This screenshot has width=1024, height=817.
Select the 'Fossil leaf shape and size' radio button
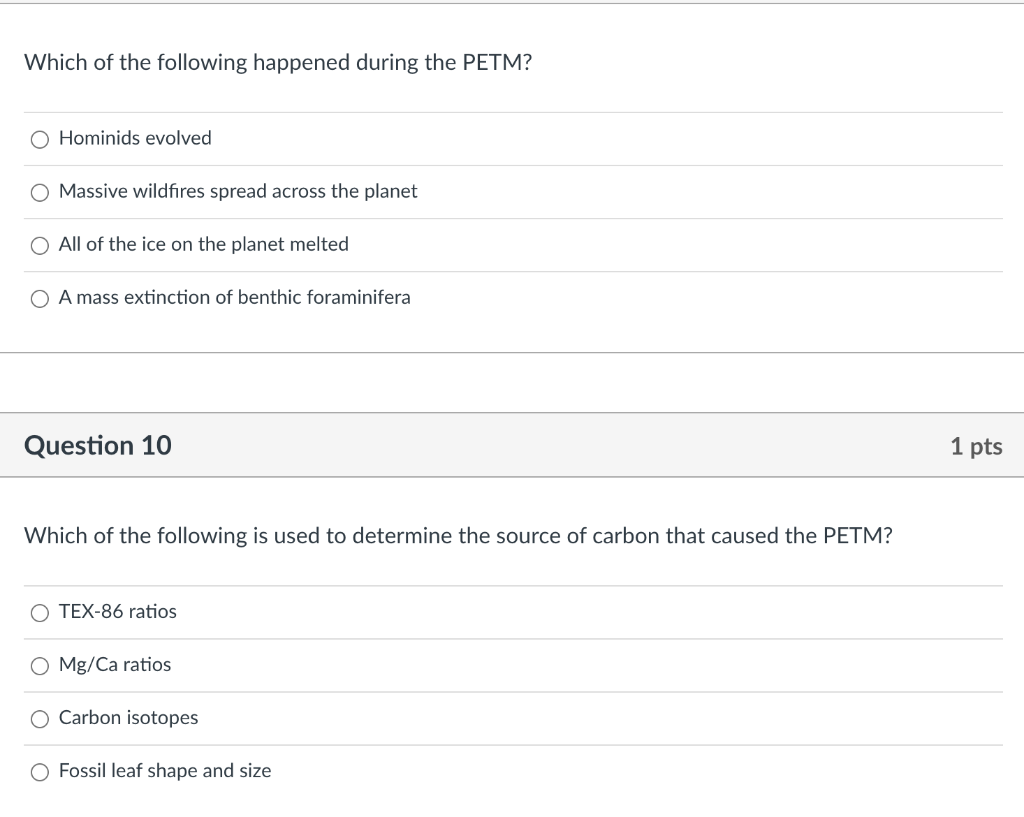coord(40,771)
